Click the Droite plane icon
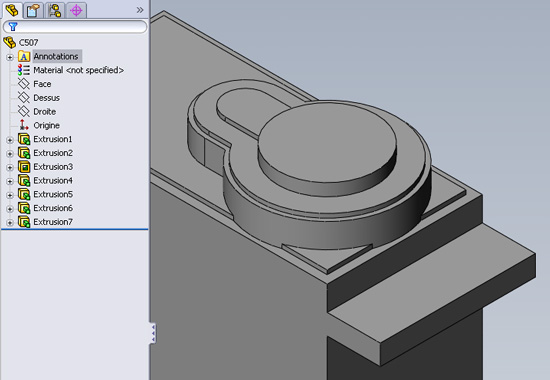The height and width of the screenshot is (380, 550). (x=24, y=112)
